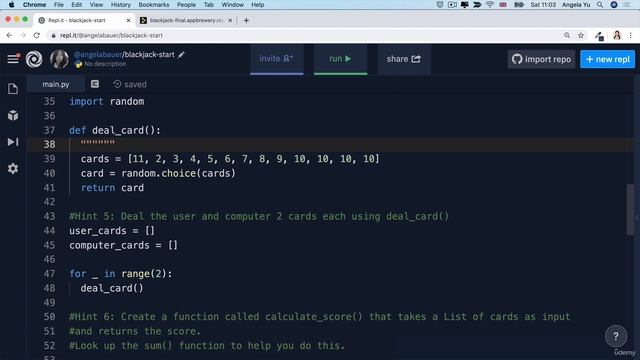Open the Help menu

pyautogui.click(x=258, y=4)
